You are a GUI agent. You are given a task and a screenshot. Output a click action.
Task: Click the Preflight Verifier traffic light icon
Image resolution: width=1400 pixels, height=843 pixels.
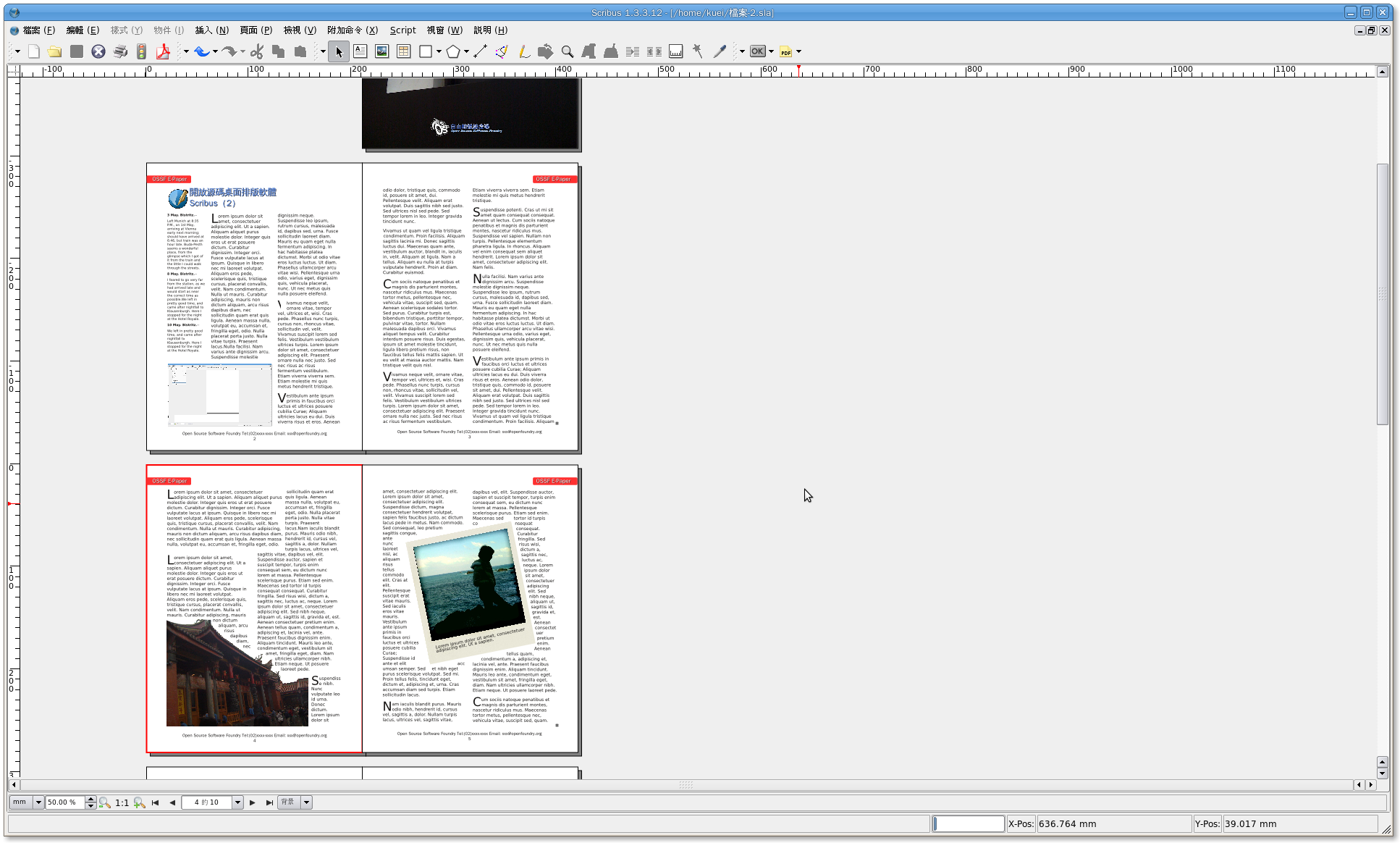point(142,51)
